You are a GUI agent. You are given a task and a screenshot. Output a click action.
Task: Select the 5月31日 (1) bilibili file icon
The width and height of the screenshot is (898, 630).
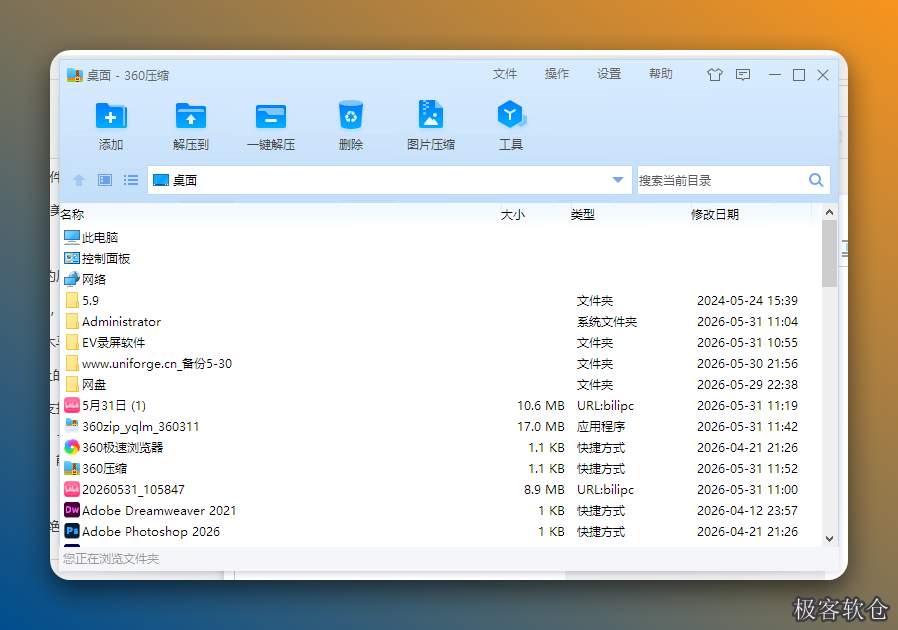click(x=72, y=405)
